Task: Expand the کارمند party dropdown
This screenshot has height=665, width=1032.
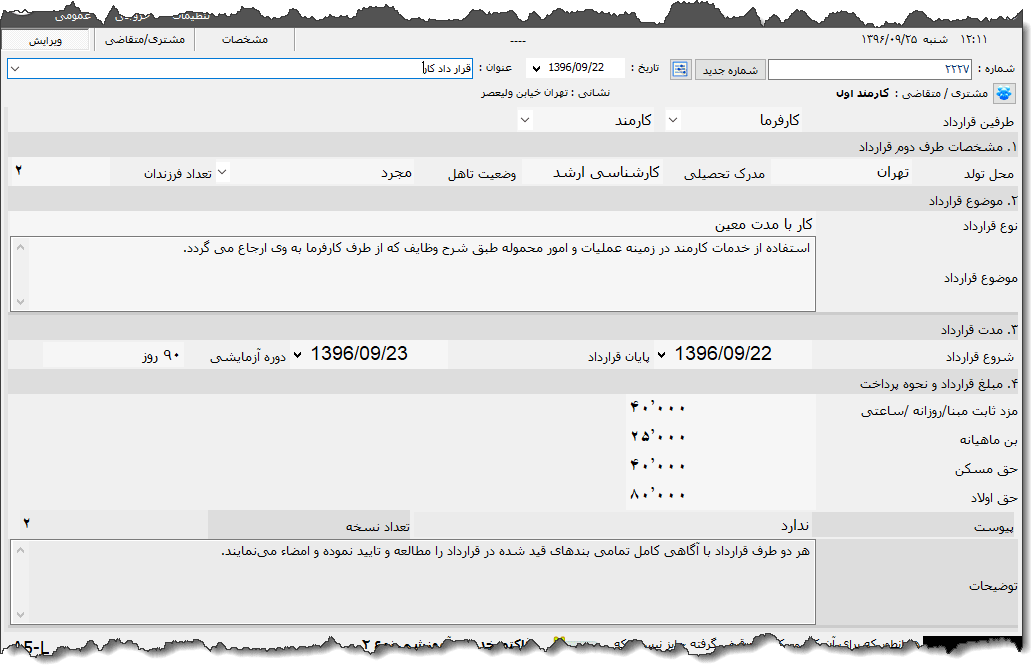Action: coord(525,119)
